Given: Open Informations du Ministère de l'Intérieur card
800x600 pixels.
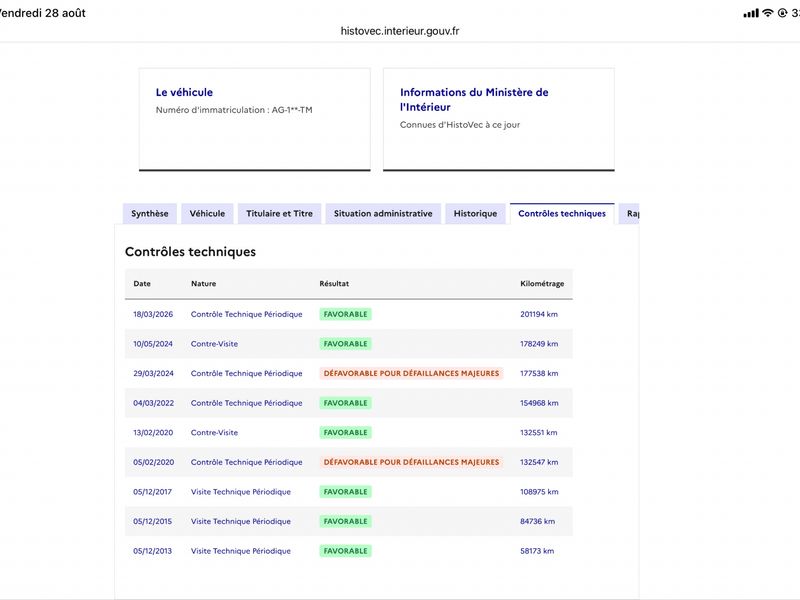Looking at the screenshot, I should (498, 119).
